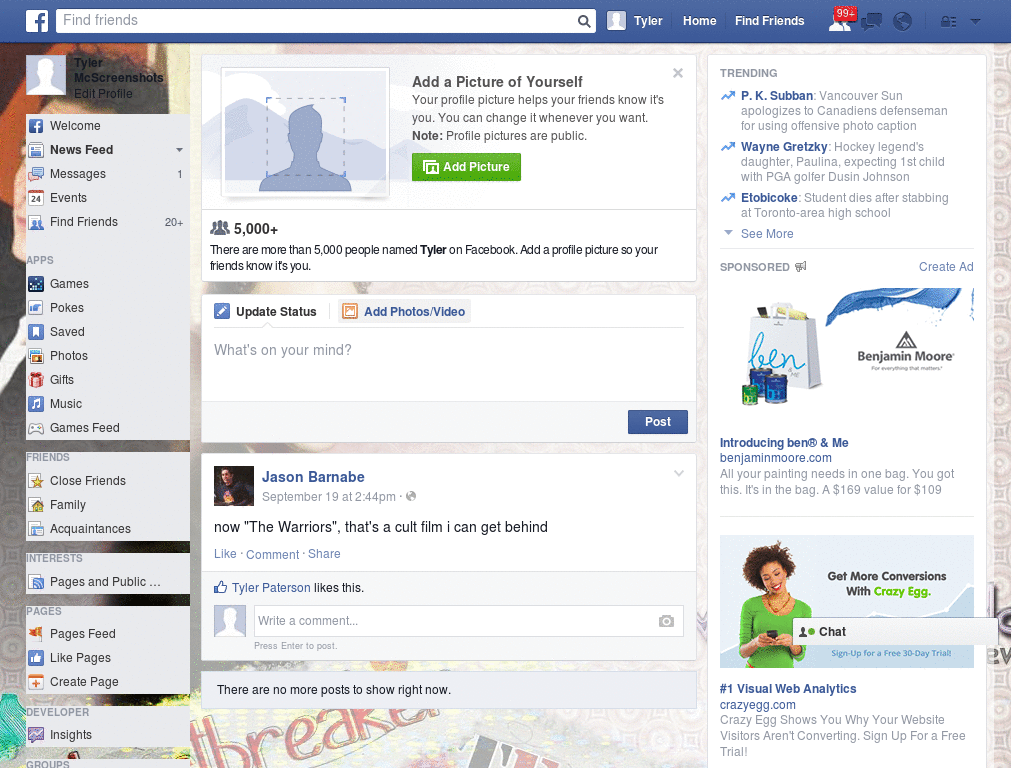Open post audience globe selector
This screenshot has height=768, width=1024.
(x=411, y=497)
